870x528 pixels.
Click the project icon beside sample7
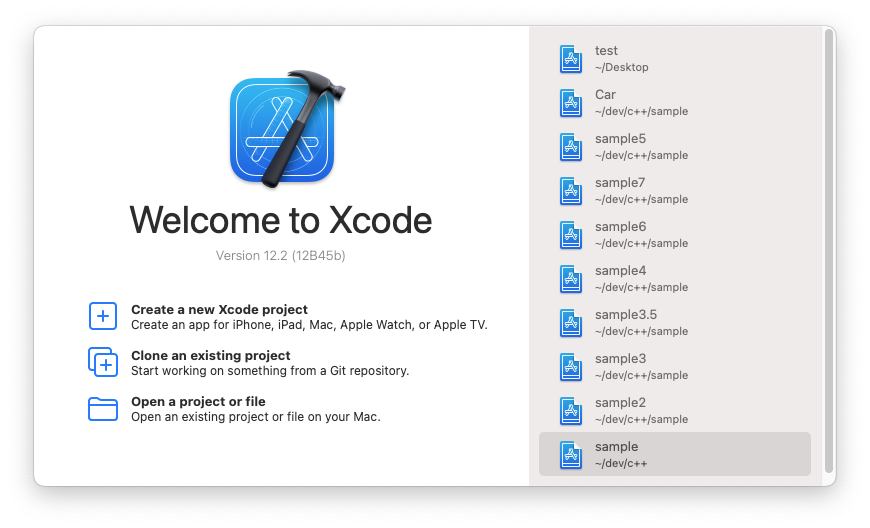click(x=571, y=191)
